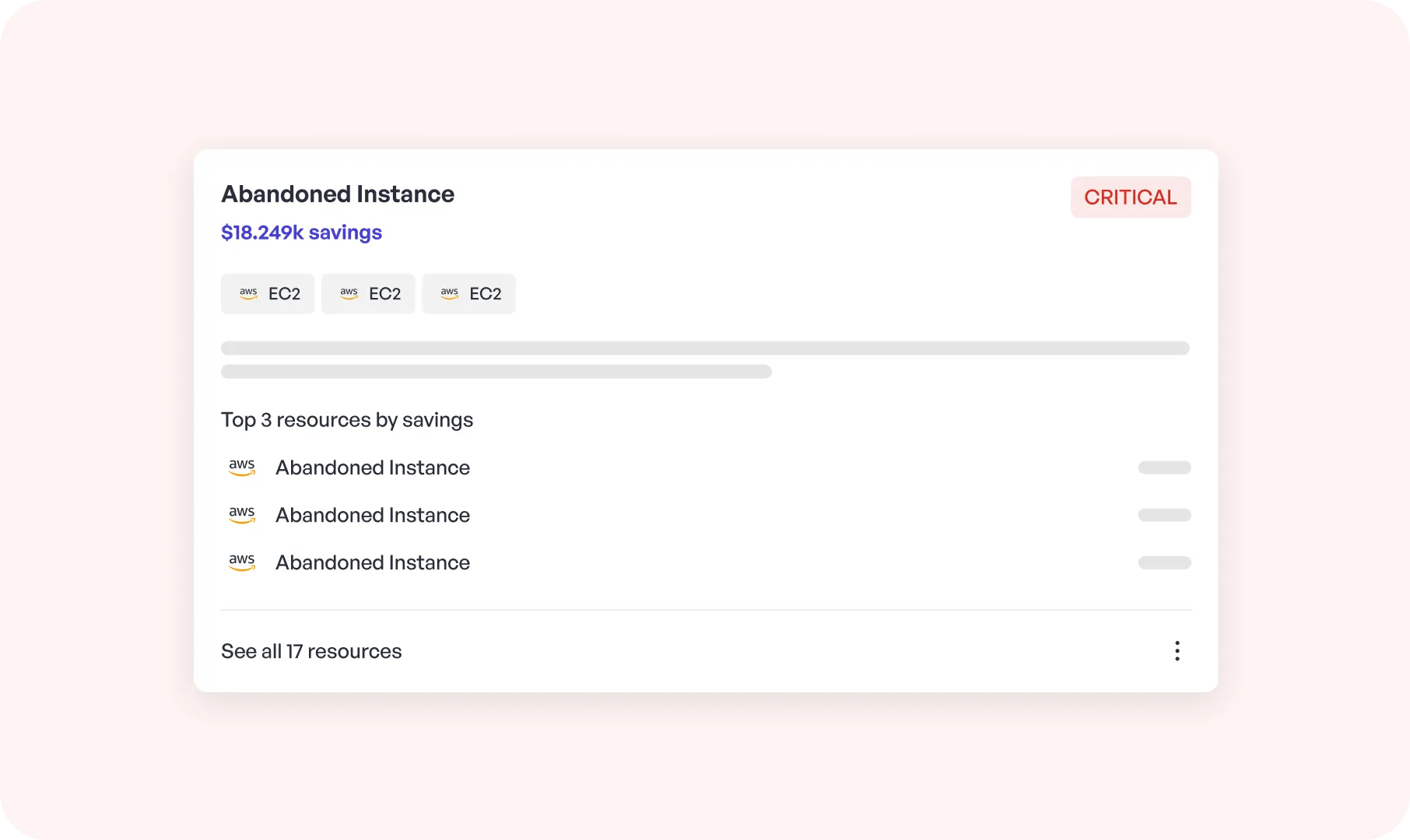Image resolution: width=1410 pixels, height=840 pixels.
Task: Expand the first Abandoned Instance row
Action: coord(373,467)
